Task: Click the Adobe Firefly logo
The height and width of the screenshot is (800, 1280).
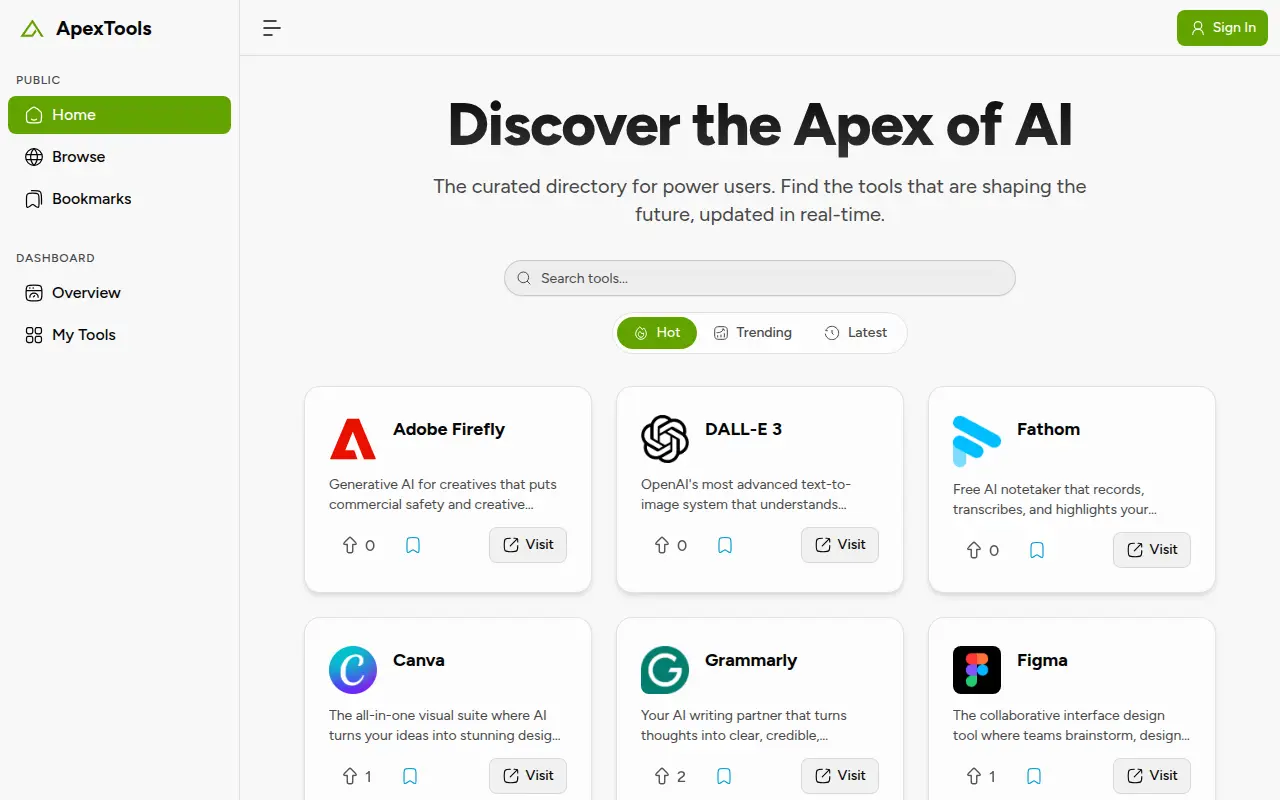Action: (353, 439)
